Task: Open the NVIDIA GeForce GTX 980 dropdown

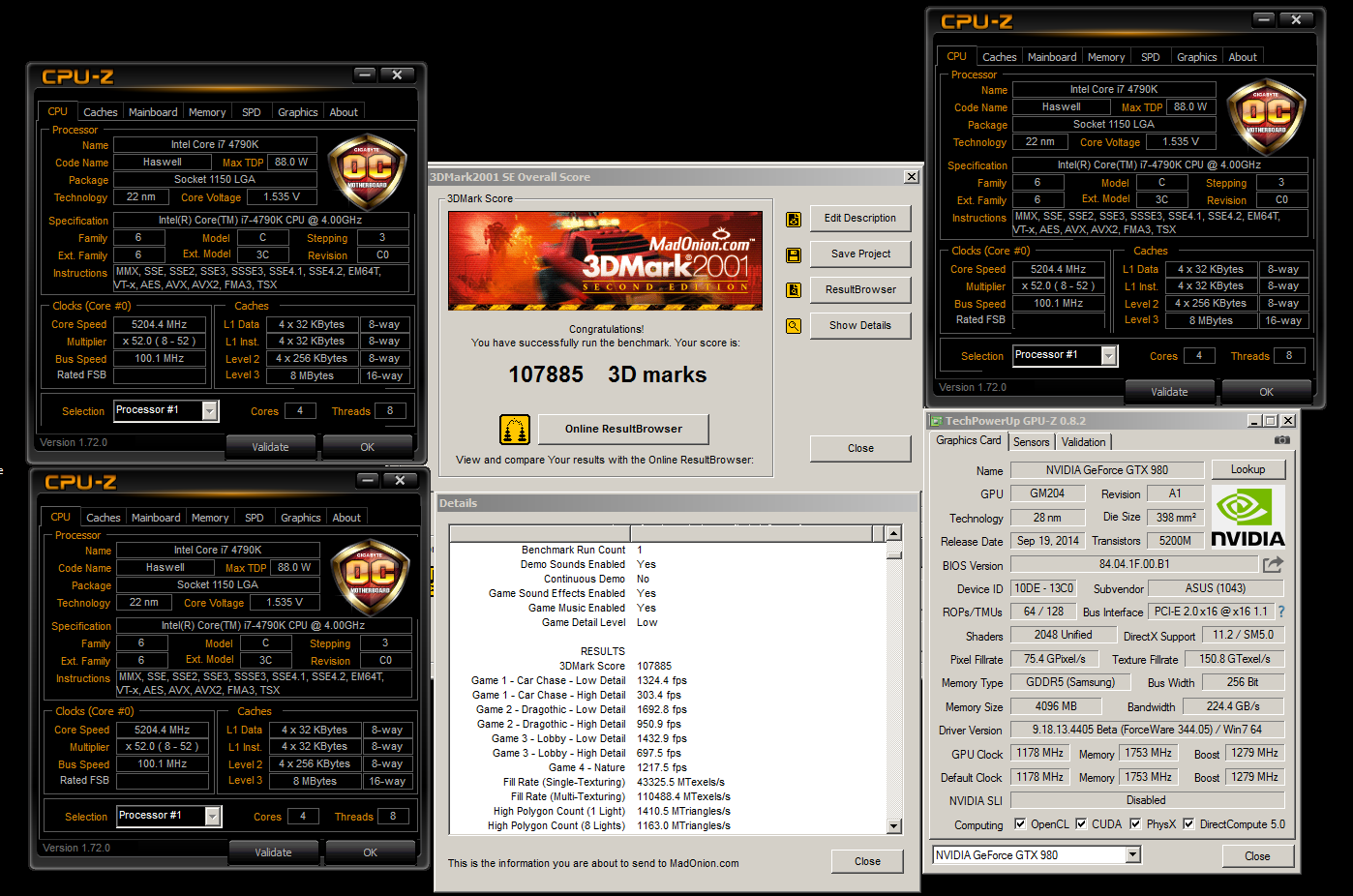Action: tap(1133, 854)
